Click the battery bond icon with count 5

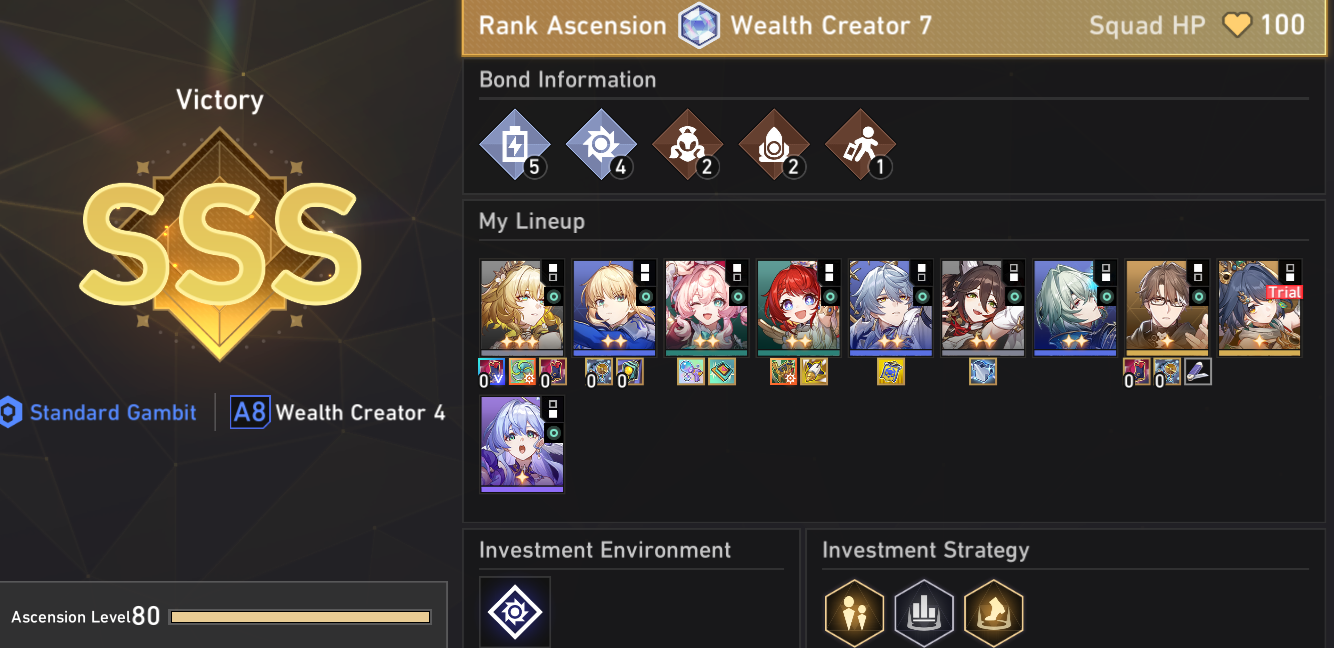click(x=514, y=144)
